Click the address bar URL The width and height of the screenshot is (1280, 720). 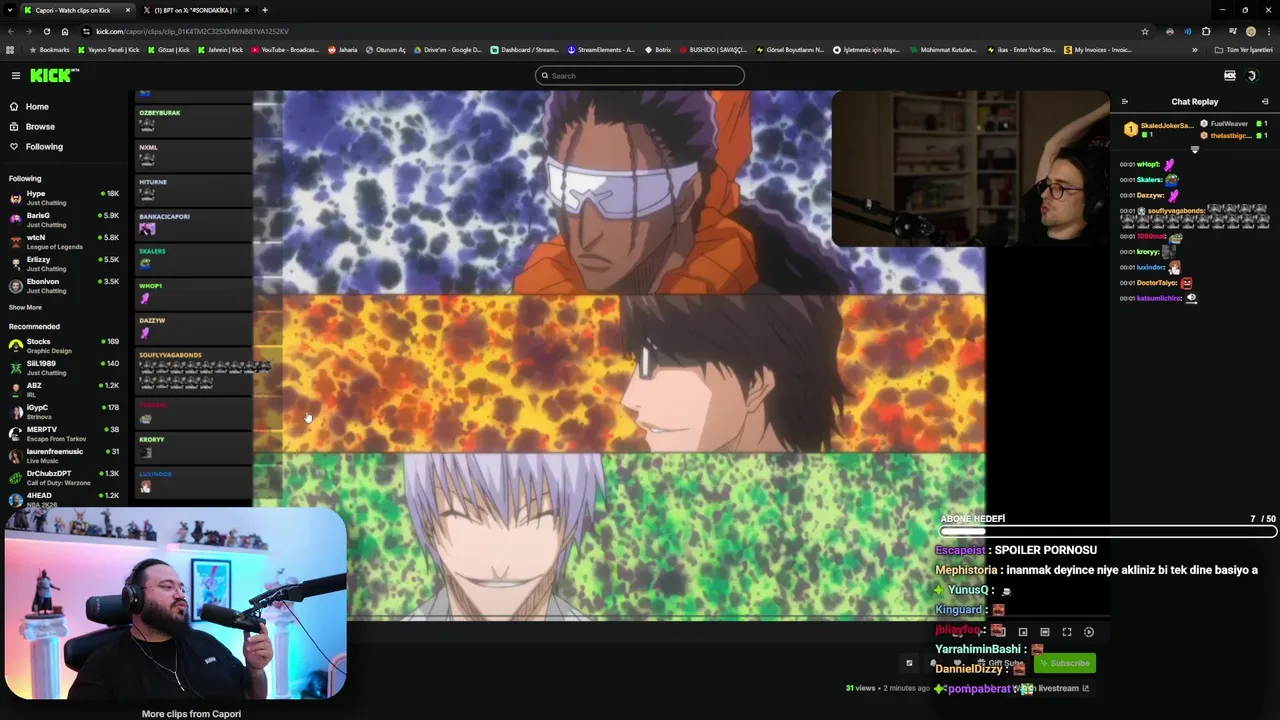(192, 31)
